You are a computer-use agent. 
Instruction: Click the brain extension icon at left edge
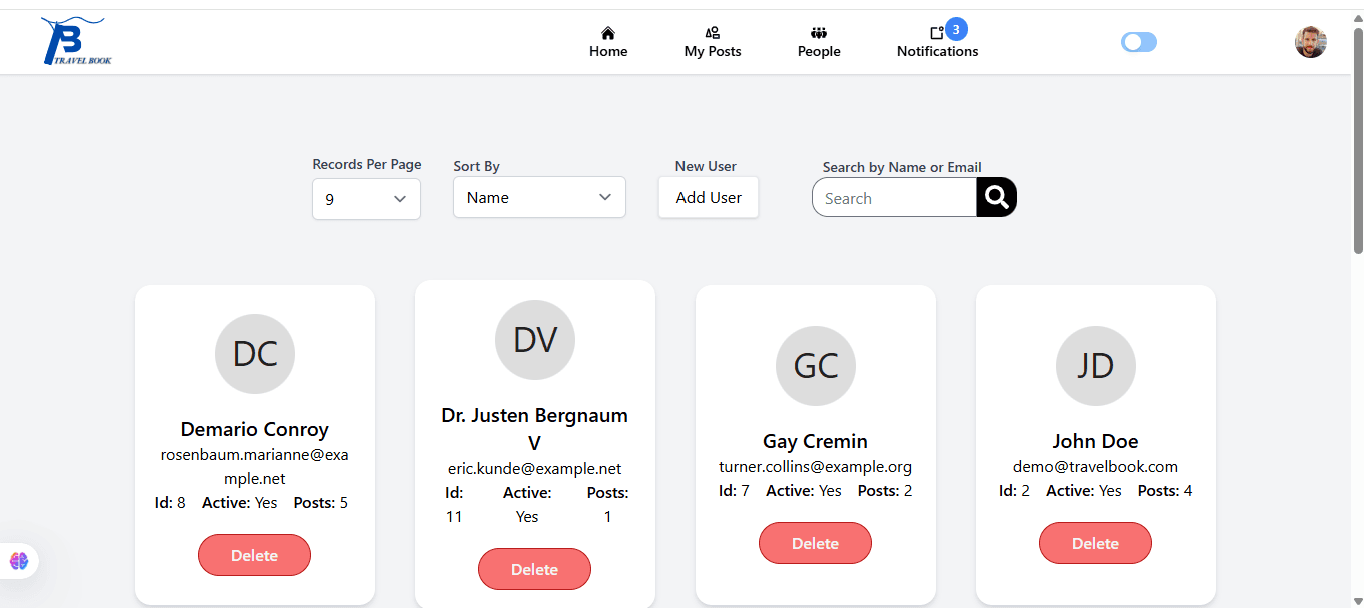coord(19,561)
